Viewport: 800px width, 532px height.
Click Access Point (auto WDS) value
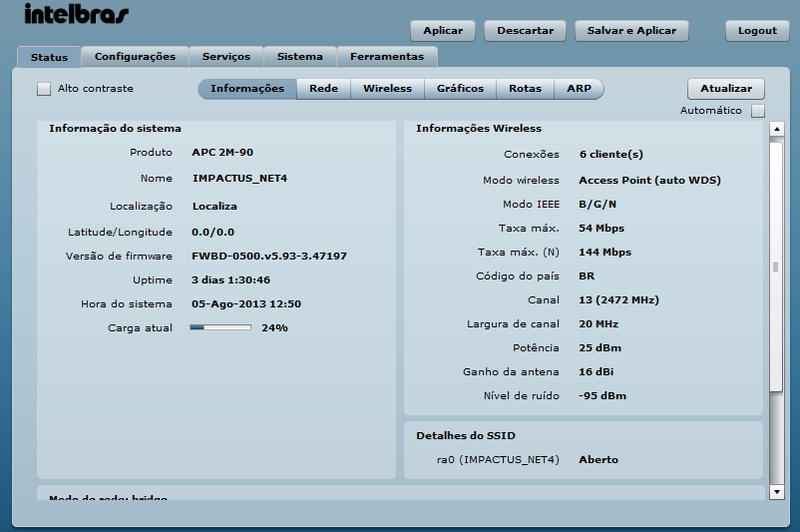coord(649,181)
